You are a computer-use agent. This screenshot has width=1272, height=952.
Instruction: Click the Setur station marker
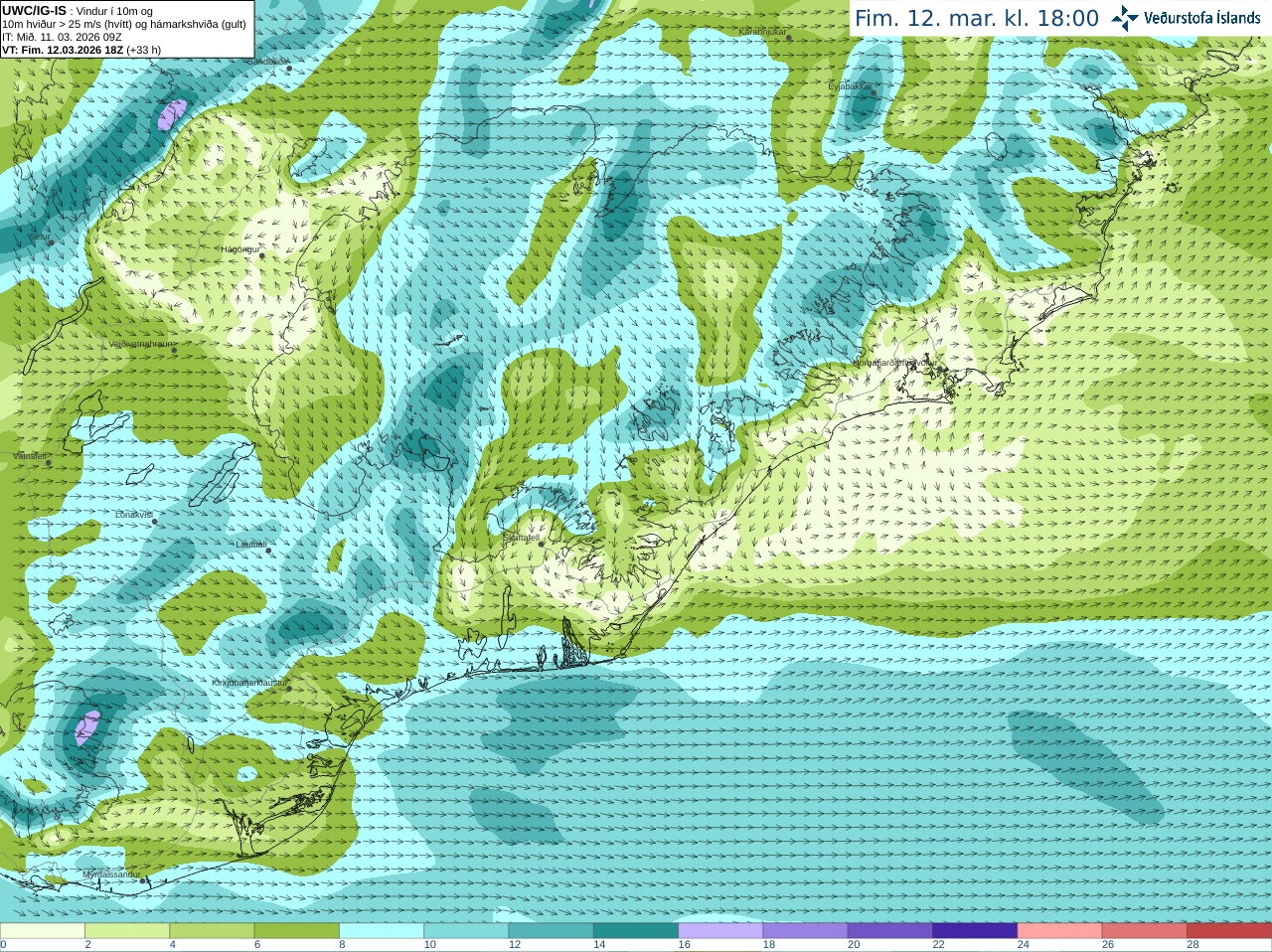[51, 242]
